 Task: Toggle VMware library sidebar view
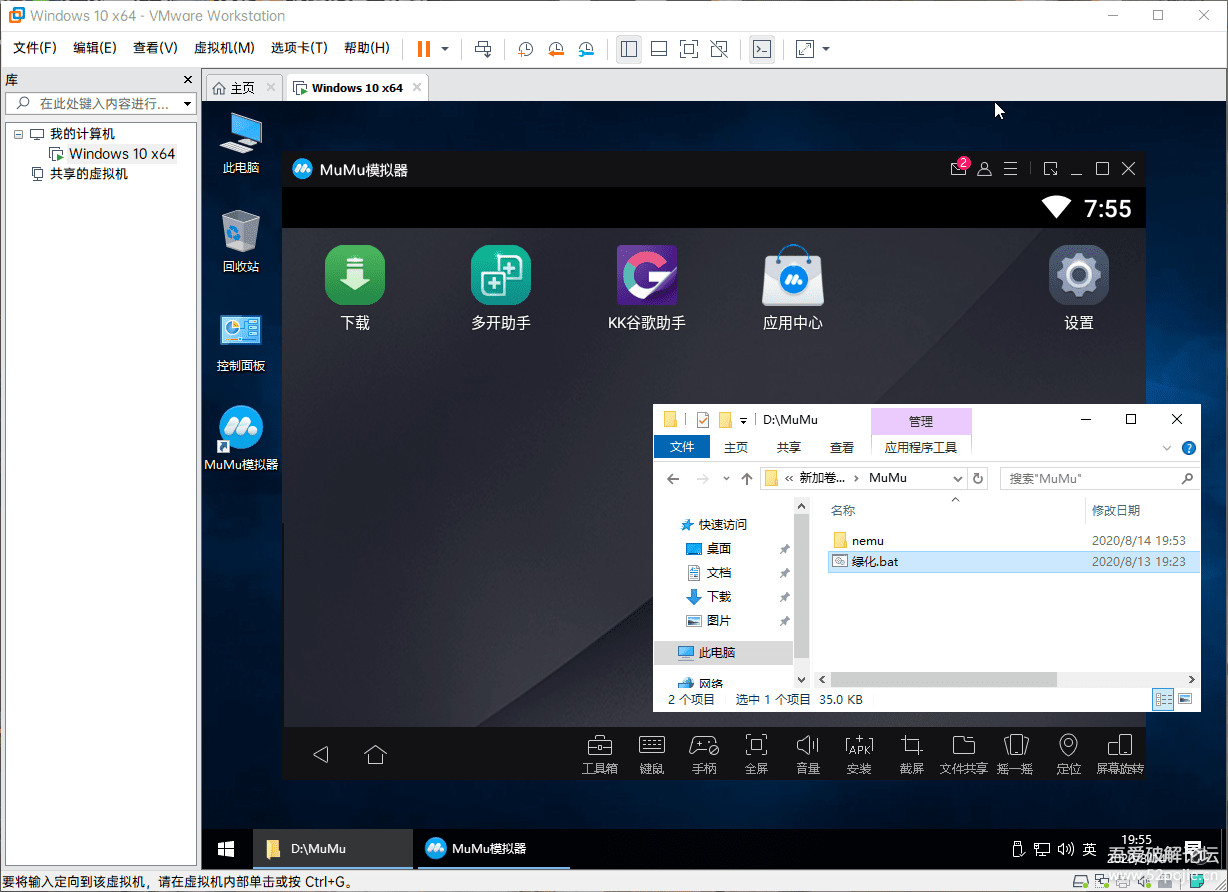[628, 49]
